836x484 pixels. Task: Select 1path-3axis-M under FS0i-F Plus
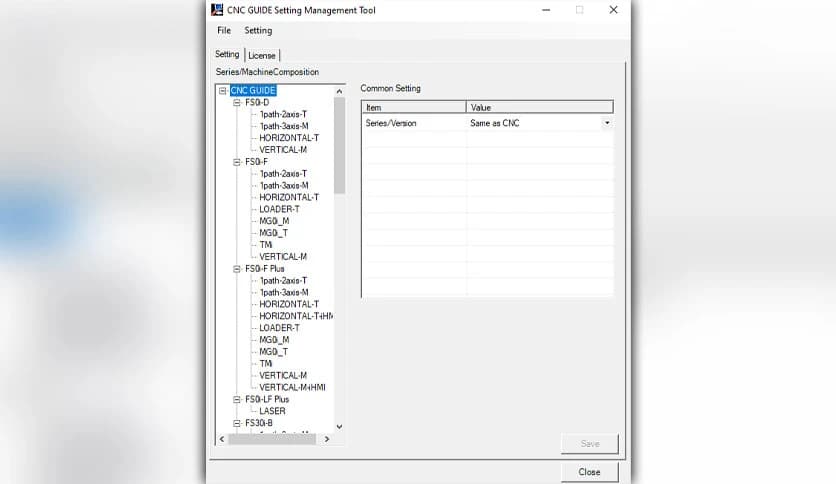(x=284, y=292)
